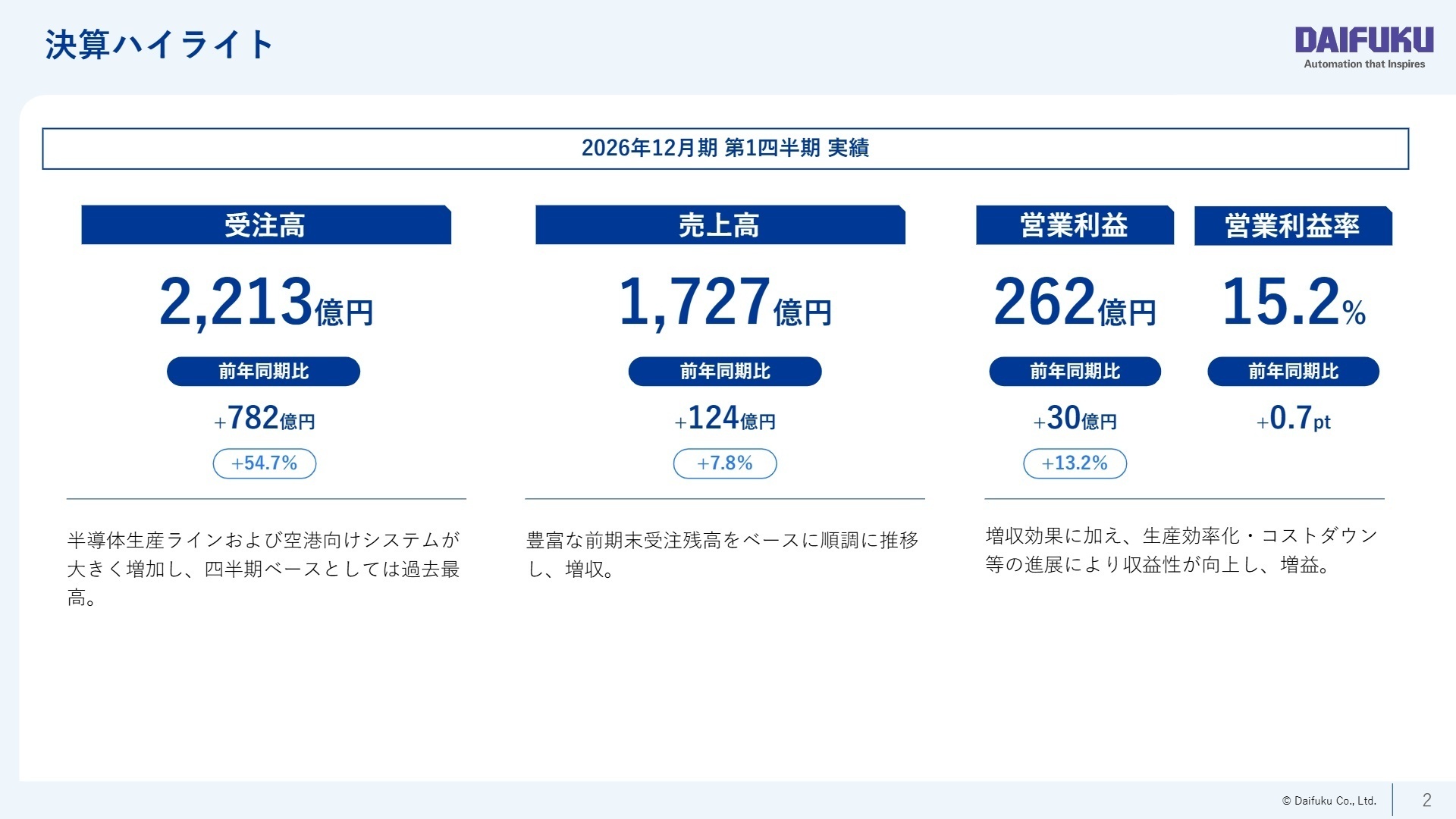The height and width of the screenshot is (819, 1456).
Task: Click the +13.2% badge
Action: pyautogui.click(x=1075, y=463)
